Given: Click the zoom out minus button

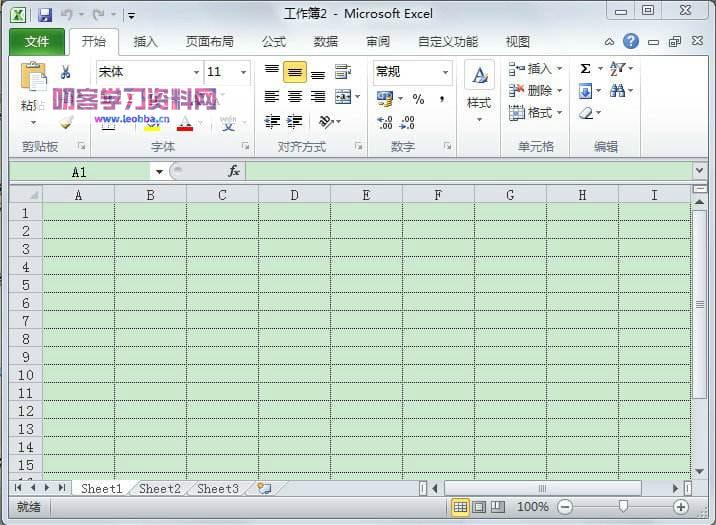Looking at the screenshot, I should [565, 507].
